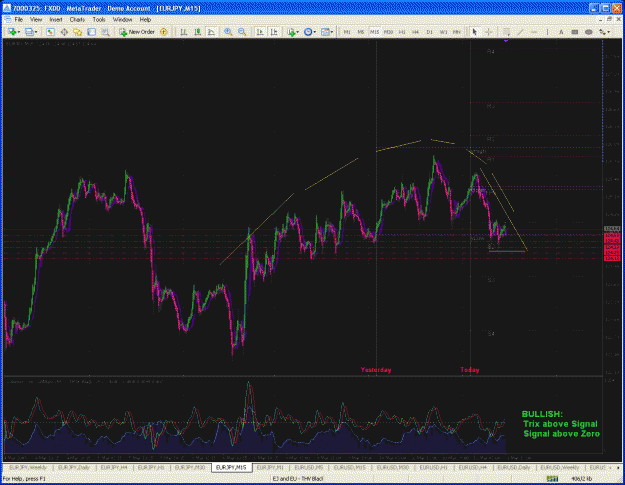This screenshot has width=625, height=485.
Task: Open the Strategy Tester icon
Action: [105, 32]
